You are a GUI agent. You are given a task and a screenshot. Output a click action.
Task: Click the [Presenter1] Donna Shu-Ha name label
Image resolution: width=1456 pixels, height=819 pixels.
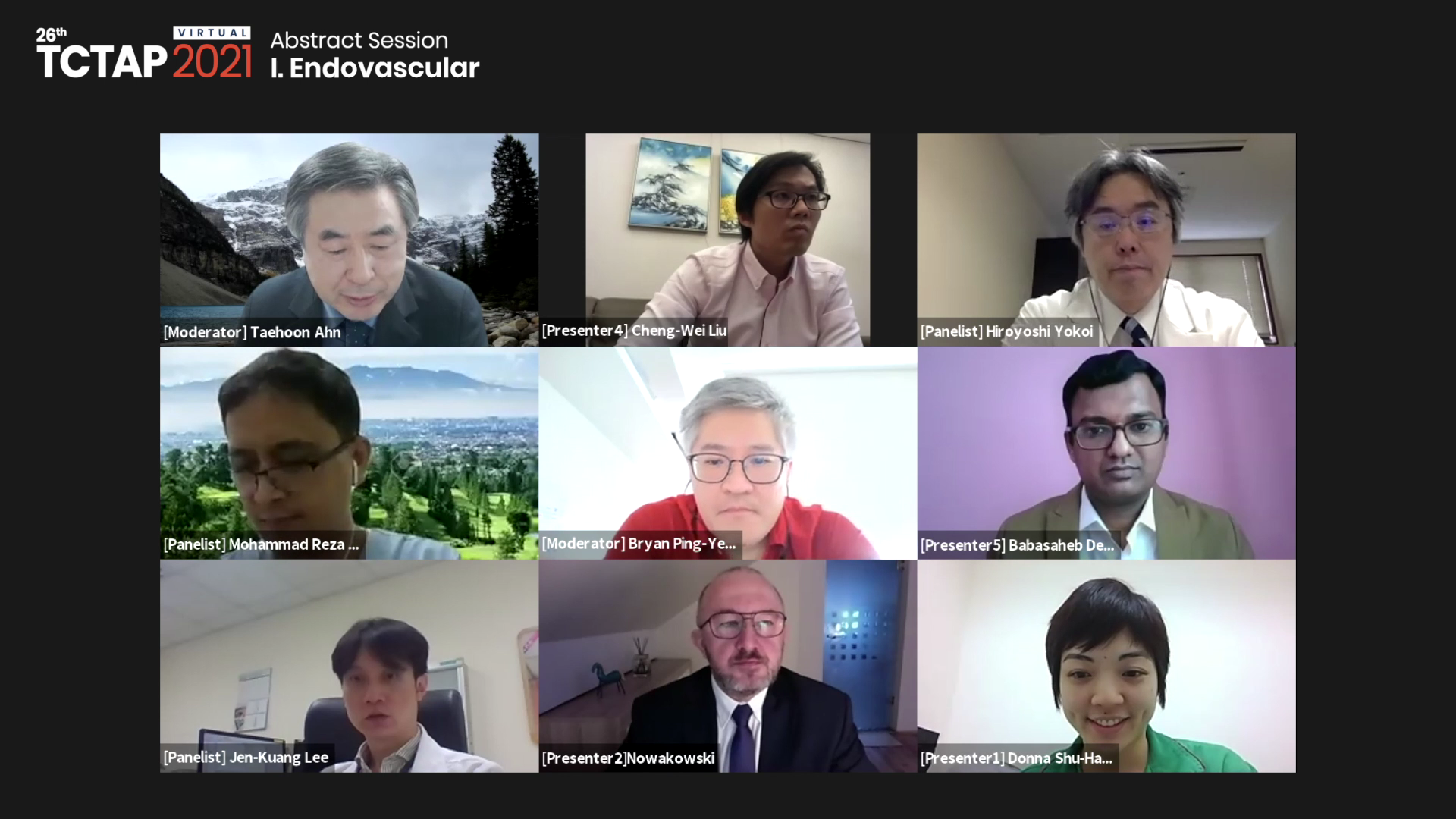click(1016, 758)
